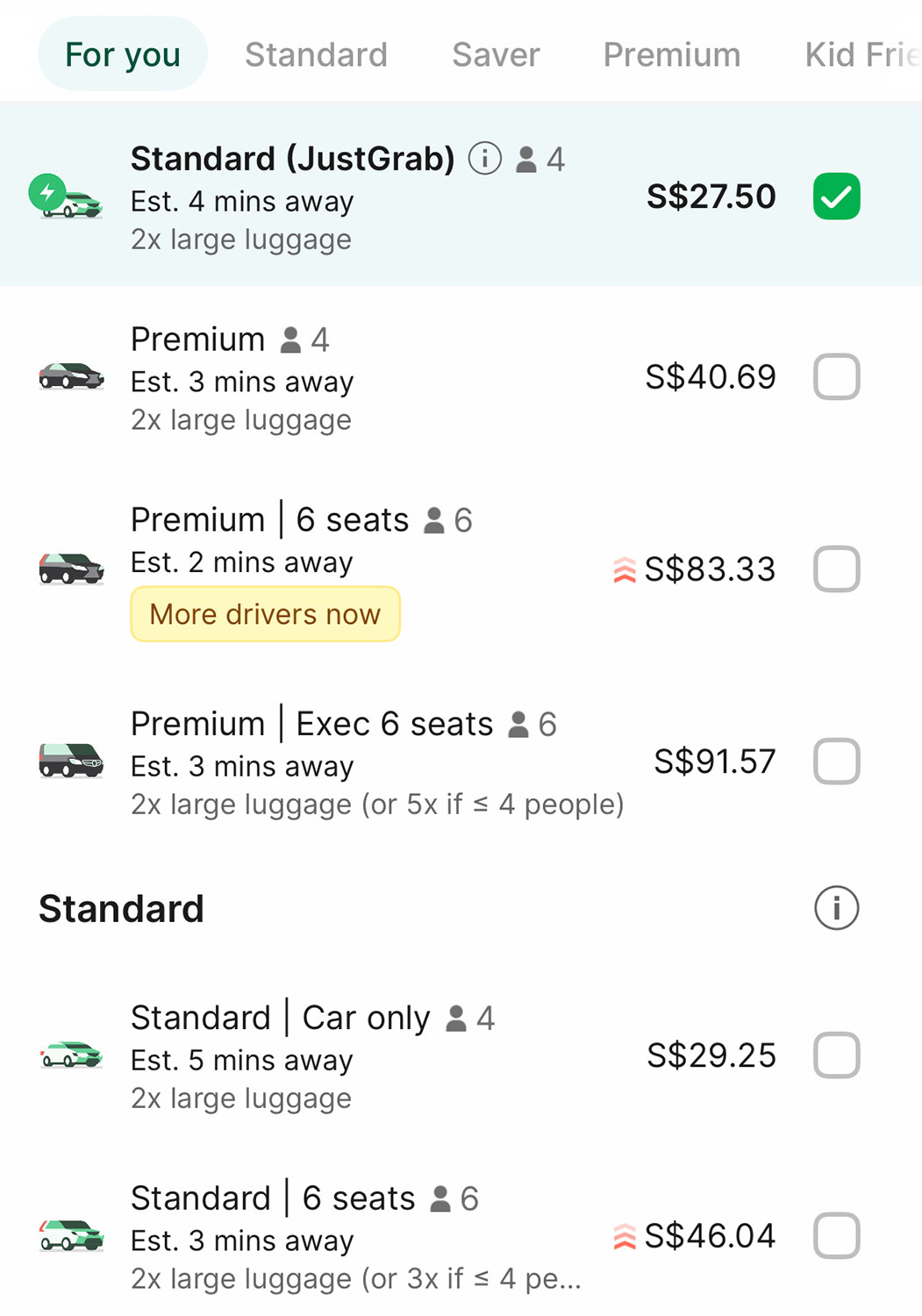
Task: Click the Premium 4-seater black car icon
Action: pyautogui.click(x=71, y=376)
